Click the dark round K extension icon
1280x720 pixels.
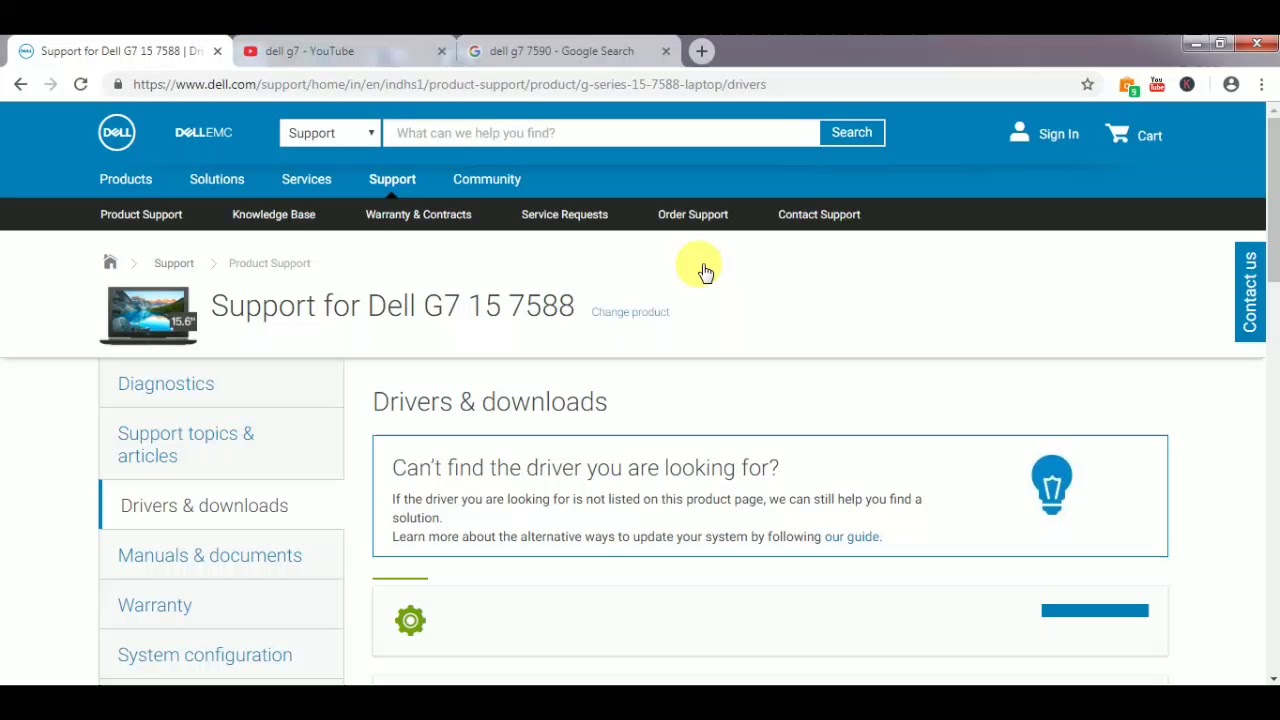(1187, 84)
